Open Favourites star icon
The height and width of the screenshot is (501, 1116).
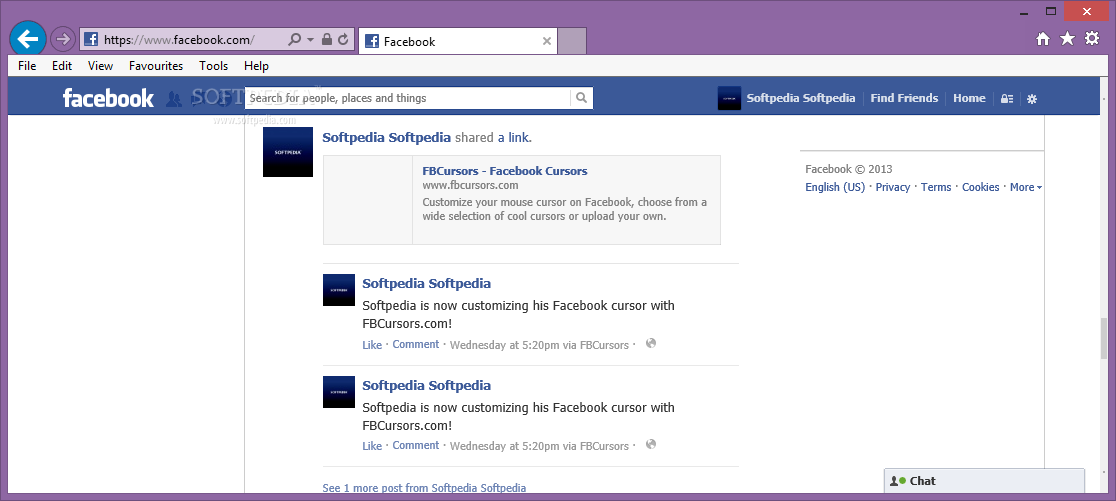point(1068,38)
